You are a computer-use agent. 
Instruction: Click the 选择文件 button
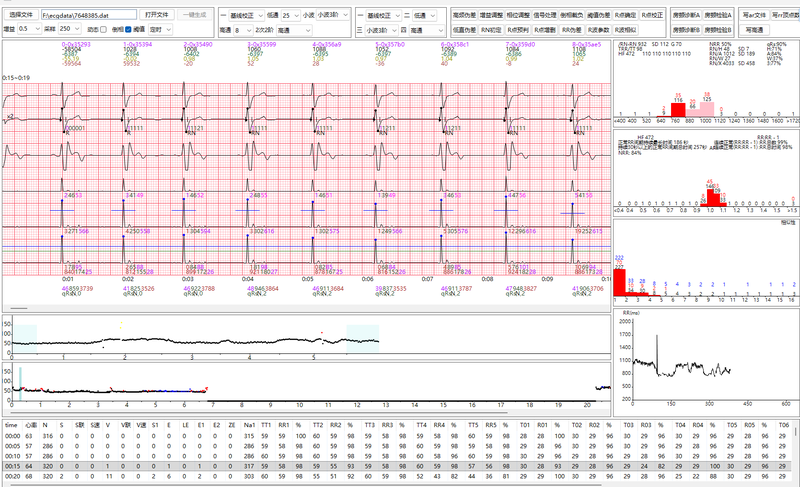pos(20,16)
